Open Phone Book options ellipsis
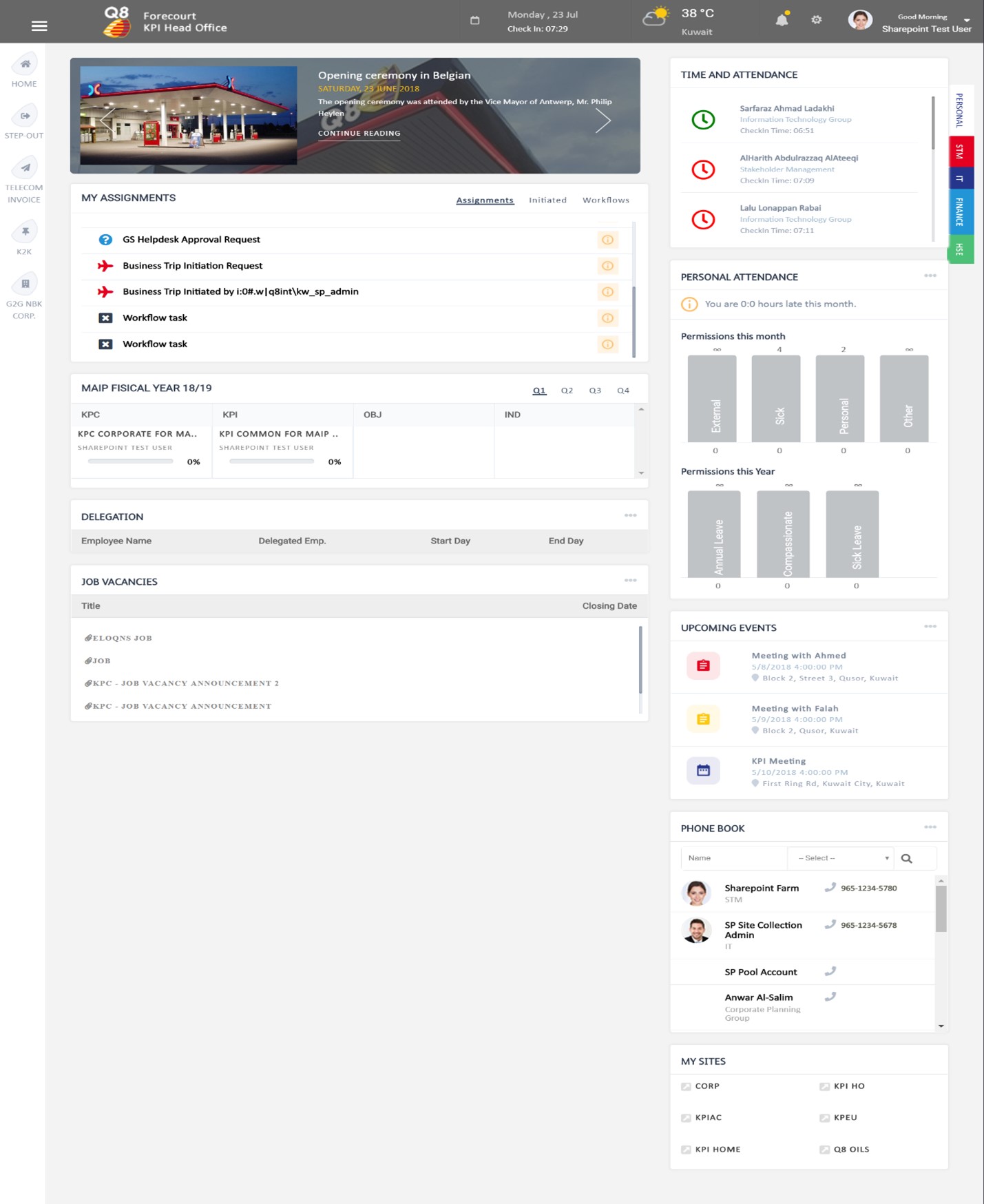The image size is (984, 1204). (x=930, y=827)
